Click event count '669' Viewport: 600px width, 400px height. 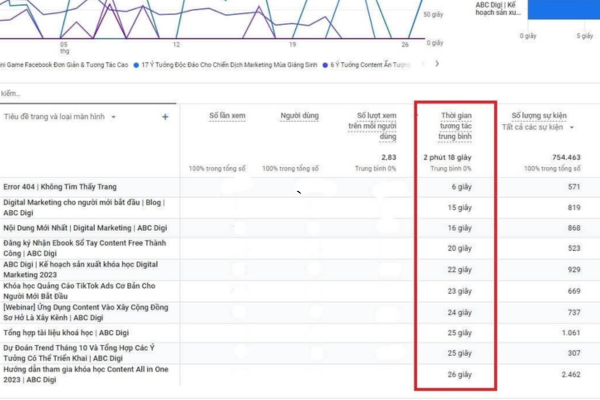coord(574,291)
